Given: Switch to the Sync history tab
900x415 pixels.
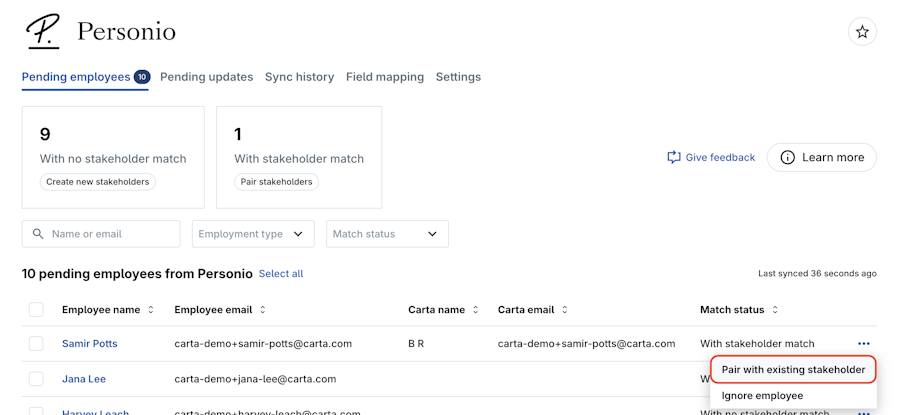Looking at the screenshot, I should click(x=299, y=77).
